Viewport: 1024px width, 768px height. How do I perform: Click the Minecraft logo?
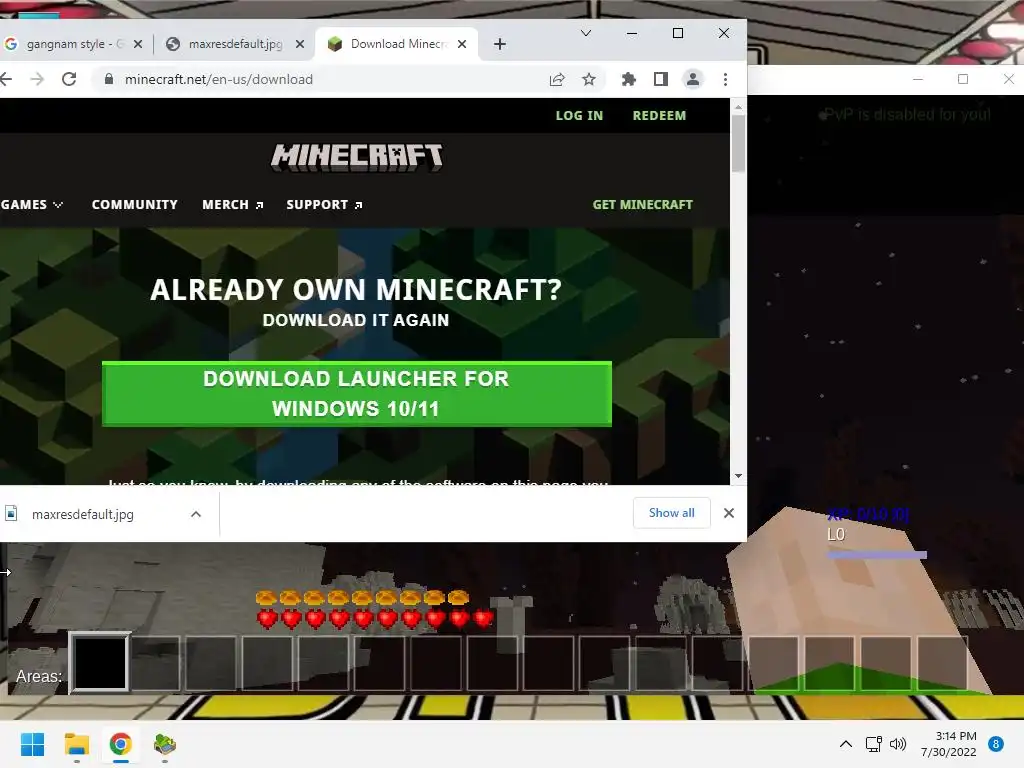point(357,157)
